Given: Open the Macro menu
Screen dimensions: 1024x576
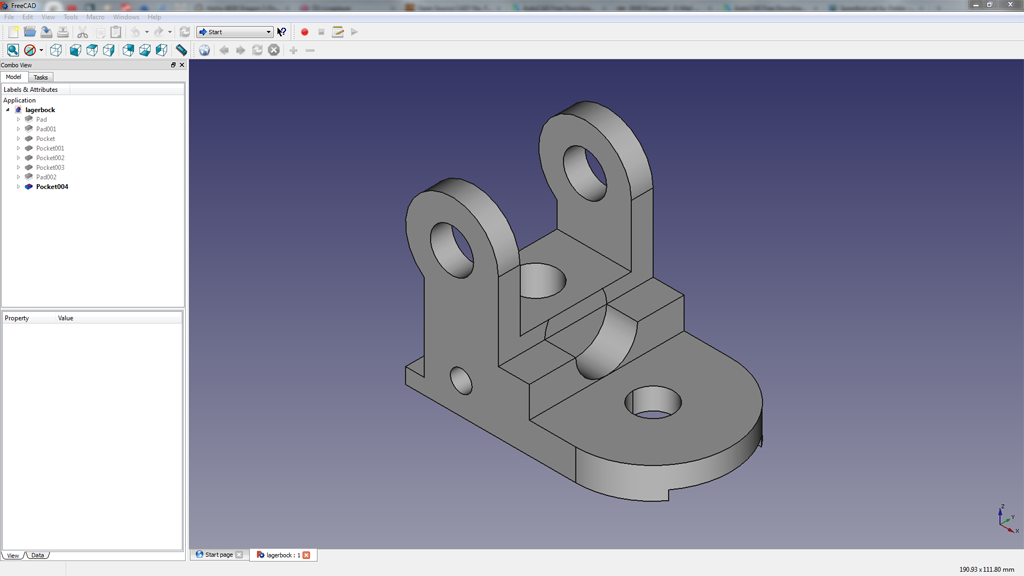Looking at the screenshot, I should pos(95,17).
